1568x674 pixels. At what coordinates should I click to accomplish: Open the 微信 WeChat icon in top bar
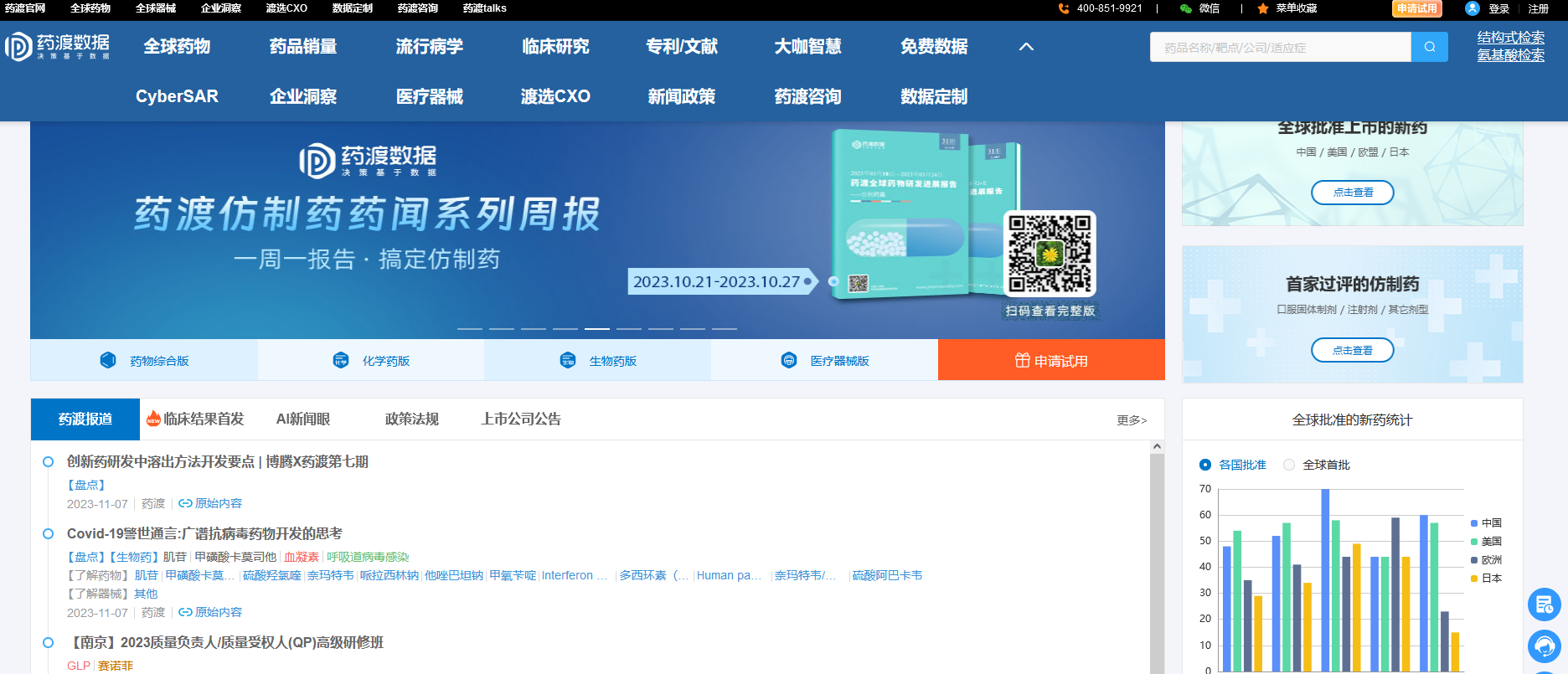click(x=1185, y=8)
